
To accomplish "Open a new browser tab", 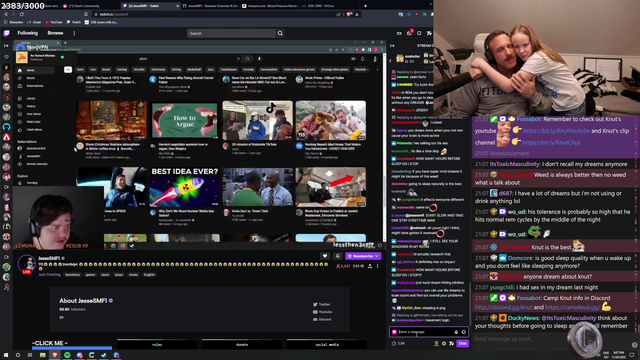I will click(365, 6).
